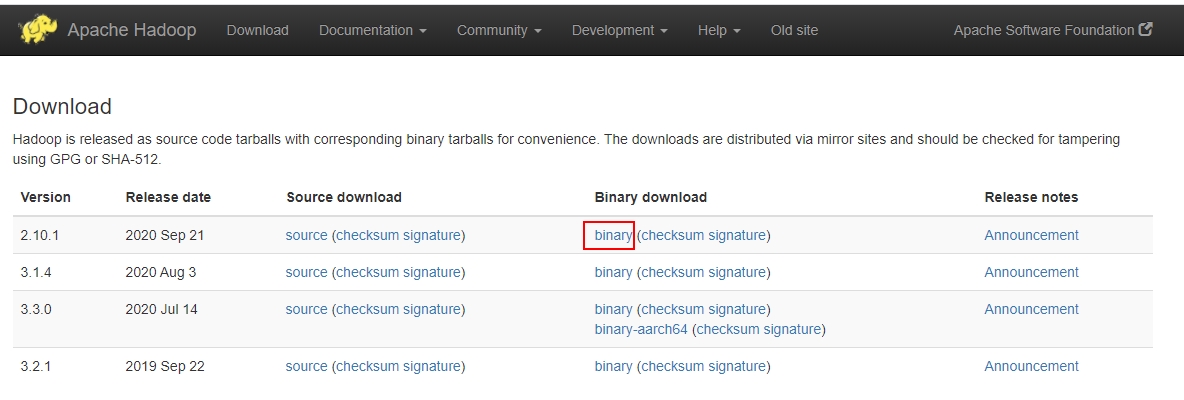
Task: Expand the Community dropdown
Action: [499, 30]
